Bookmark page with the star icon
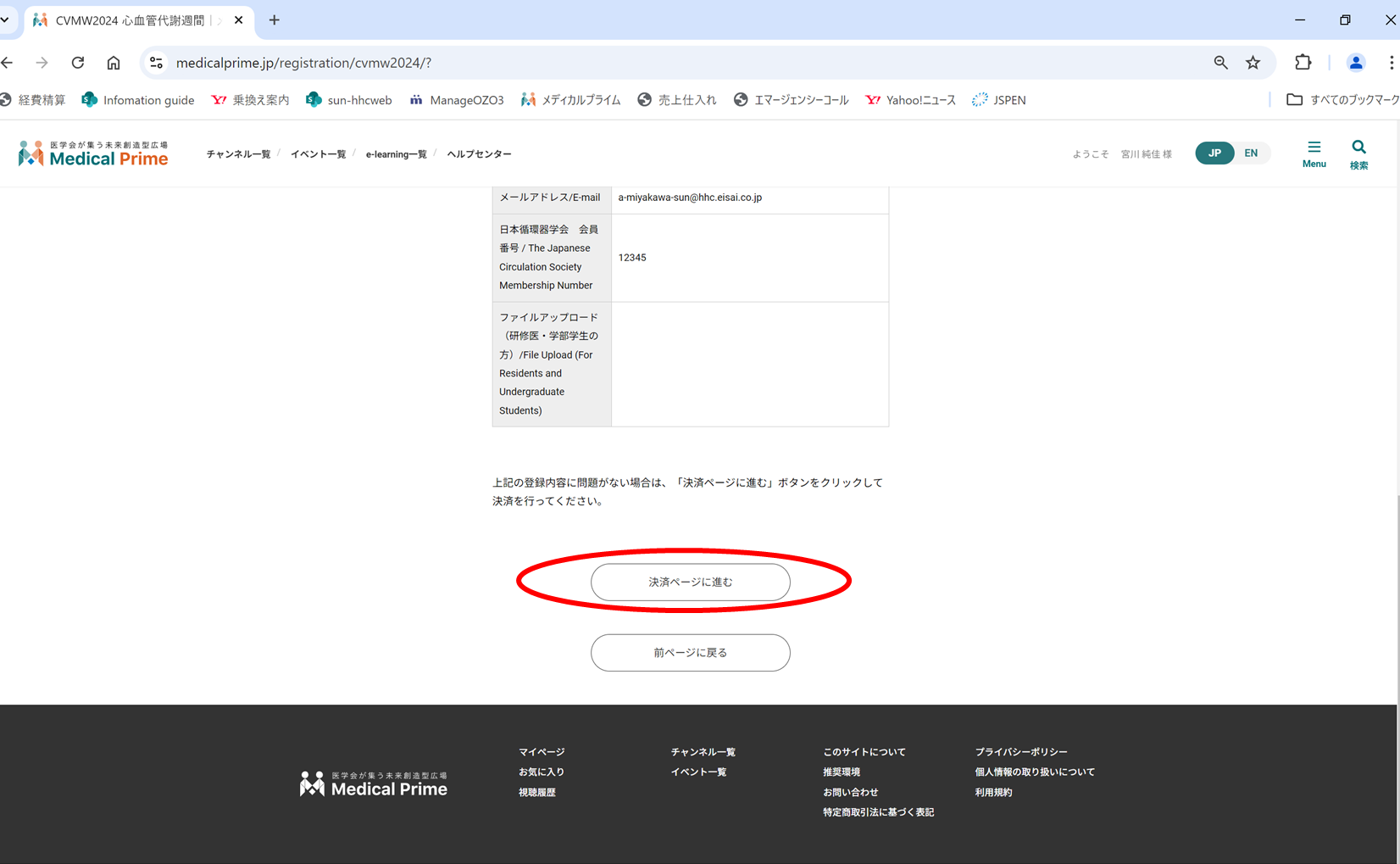Viewport: 1400px width, 864px height. [x=1253, y=63]
